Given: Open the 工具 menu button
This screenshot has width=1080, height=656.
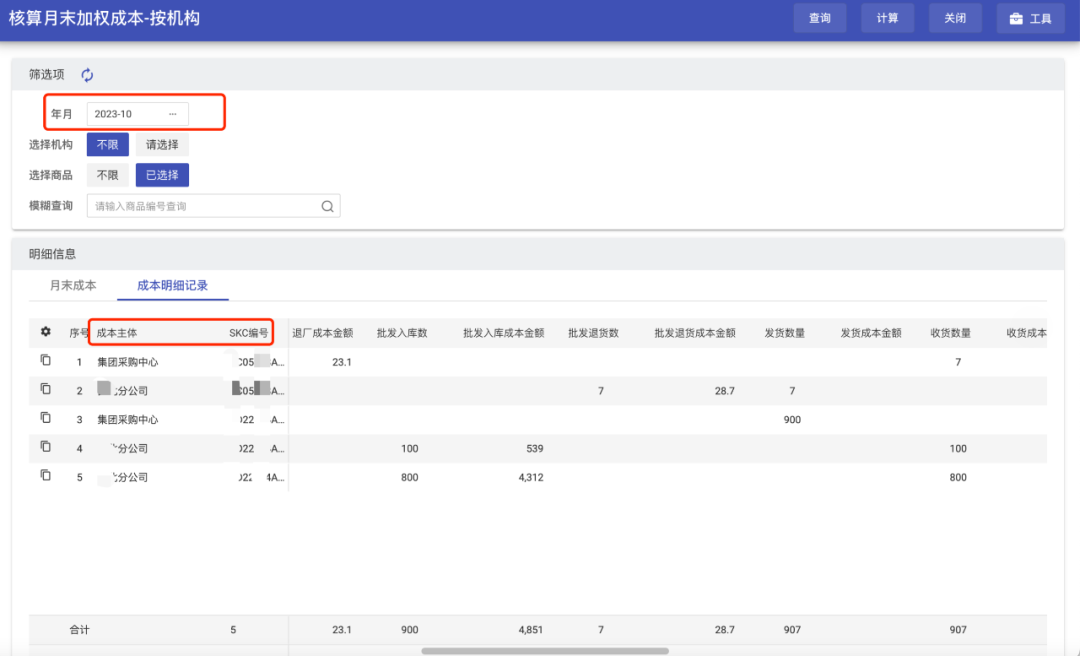Looking at the screenshot, I should (x=1030, y=19).
